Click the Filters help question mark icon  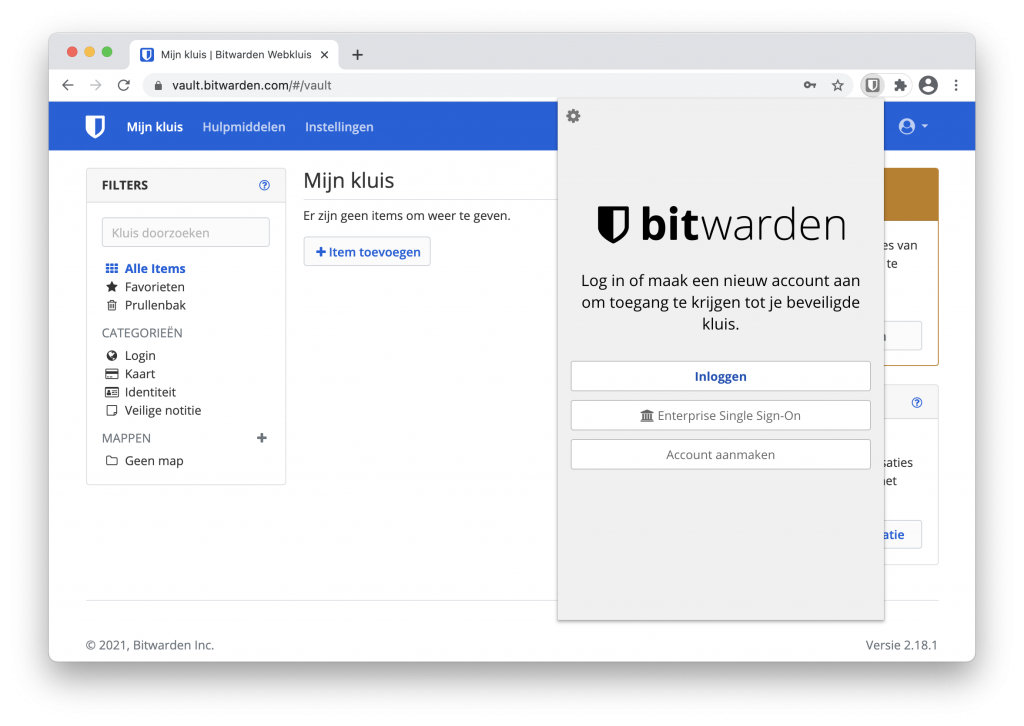(x=264, y=185)
